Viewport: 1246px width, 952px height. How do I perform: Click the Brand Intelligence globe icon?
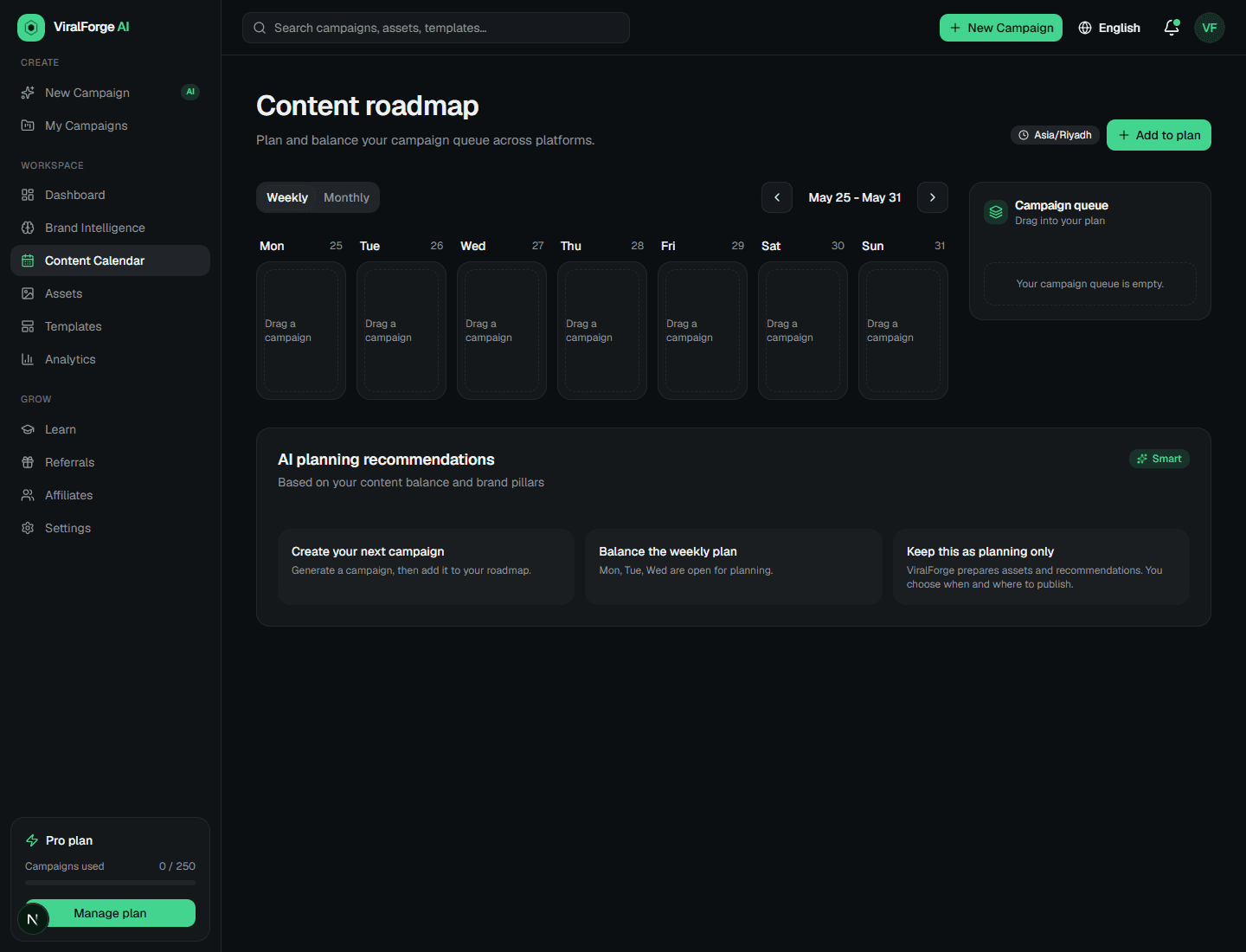(x=28, y=228)
